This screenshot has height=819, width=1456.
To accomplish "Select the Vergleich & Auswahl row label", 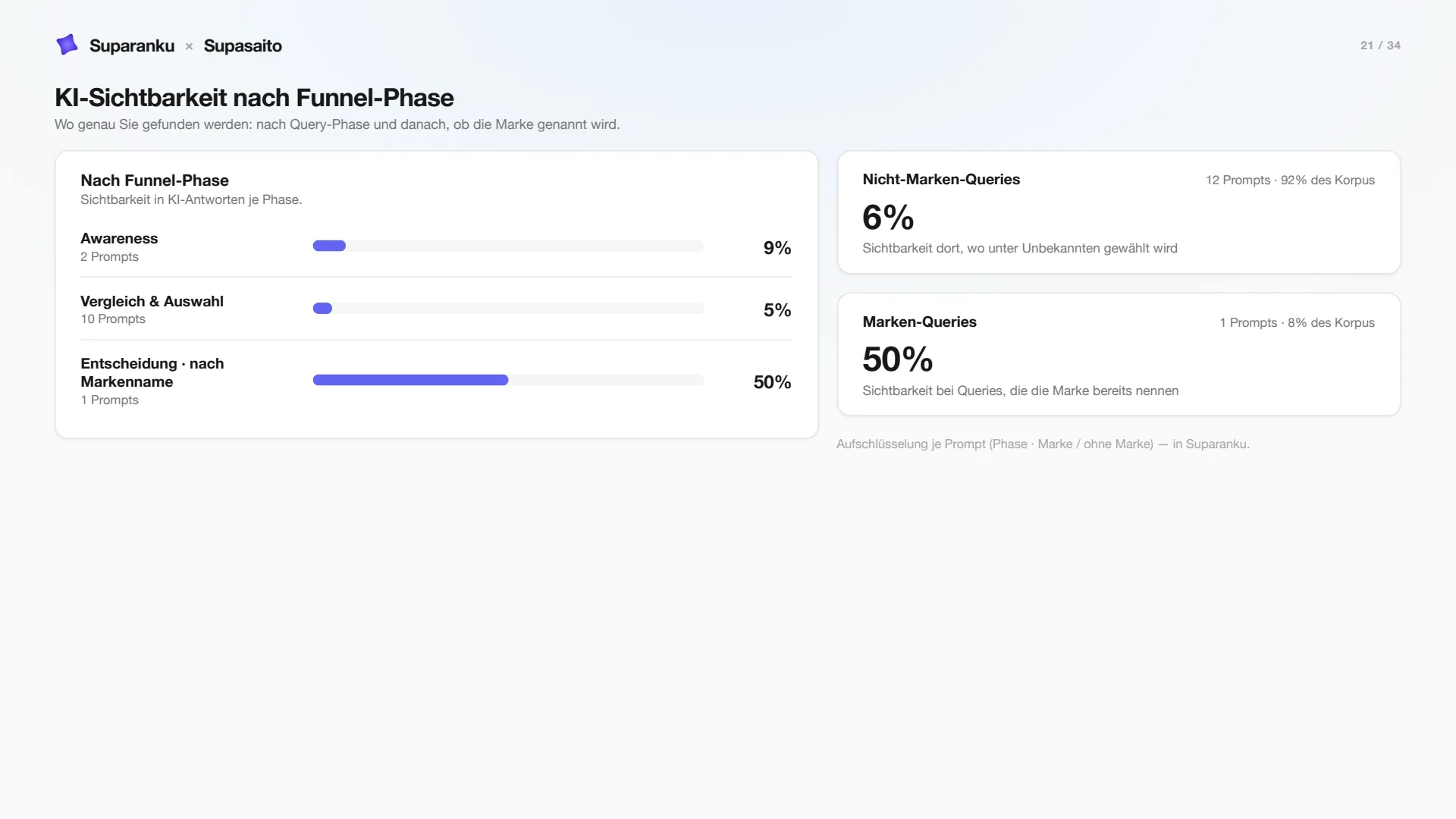I will [152, 301].
